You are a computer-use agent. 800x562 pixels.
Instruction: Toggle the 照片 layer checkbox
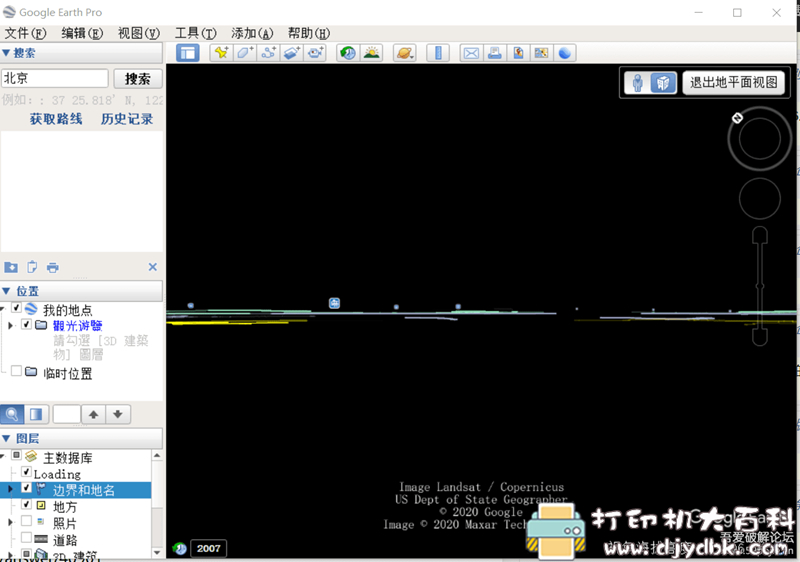pyautogui.click(x=27, y=521)
